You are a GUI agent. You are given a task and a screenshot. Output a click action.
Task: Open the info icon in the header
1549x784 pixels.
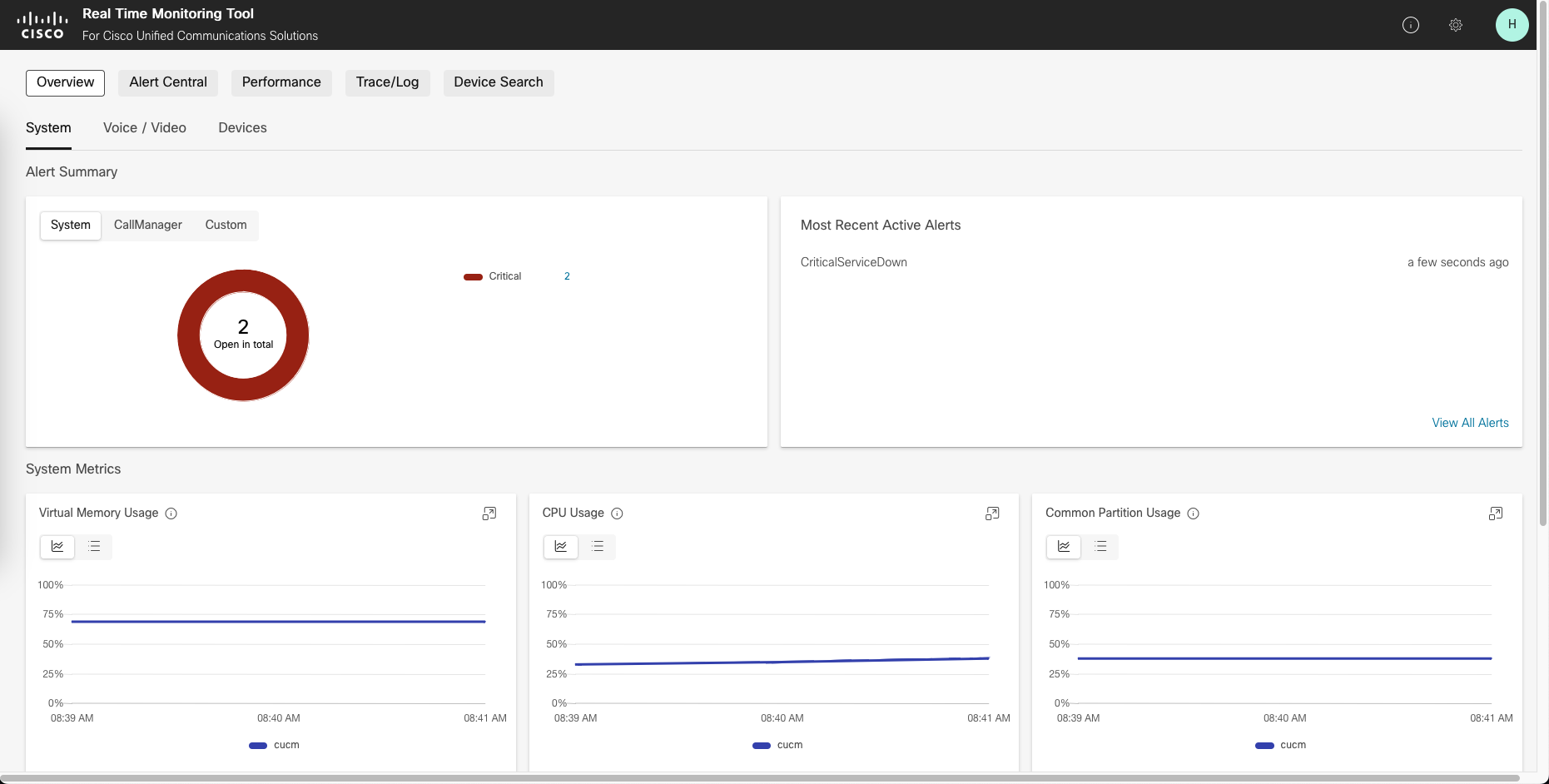click(1410, 25)
